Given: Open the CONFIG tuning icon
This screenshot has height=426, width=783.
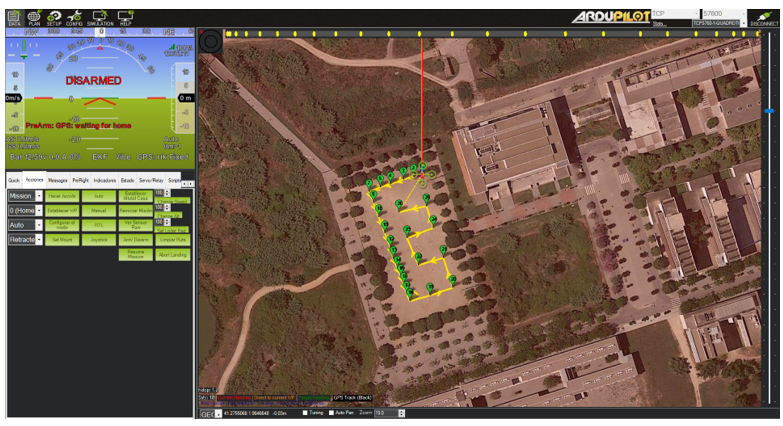Looking at the screenshot, I should coord(74,17).
